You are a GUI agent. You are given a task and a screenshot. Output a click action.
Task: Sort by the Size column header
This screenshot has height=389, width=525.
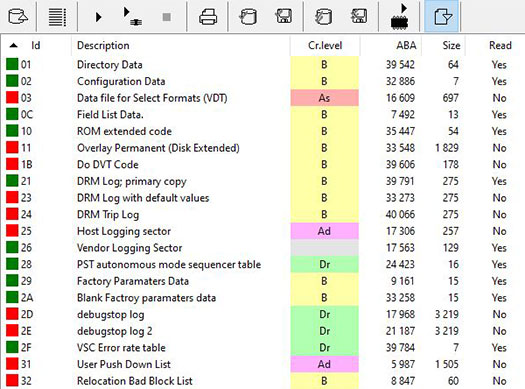pyautogui.click(x=451, y=45)
